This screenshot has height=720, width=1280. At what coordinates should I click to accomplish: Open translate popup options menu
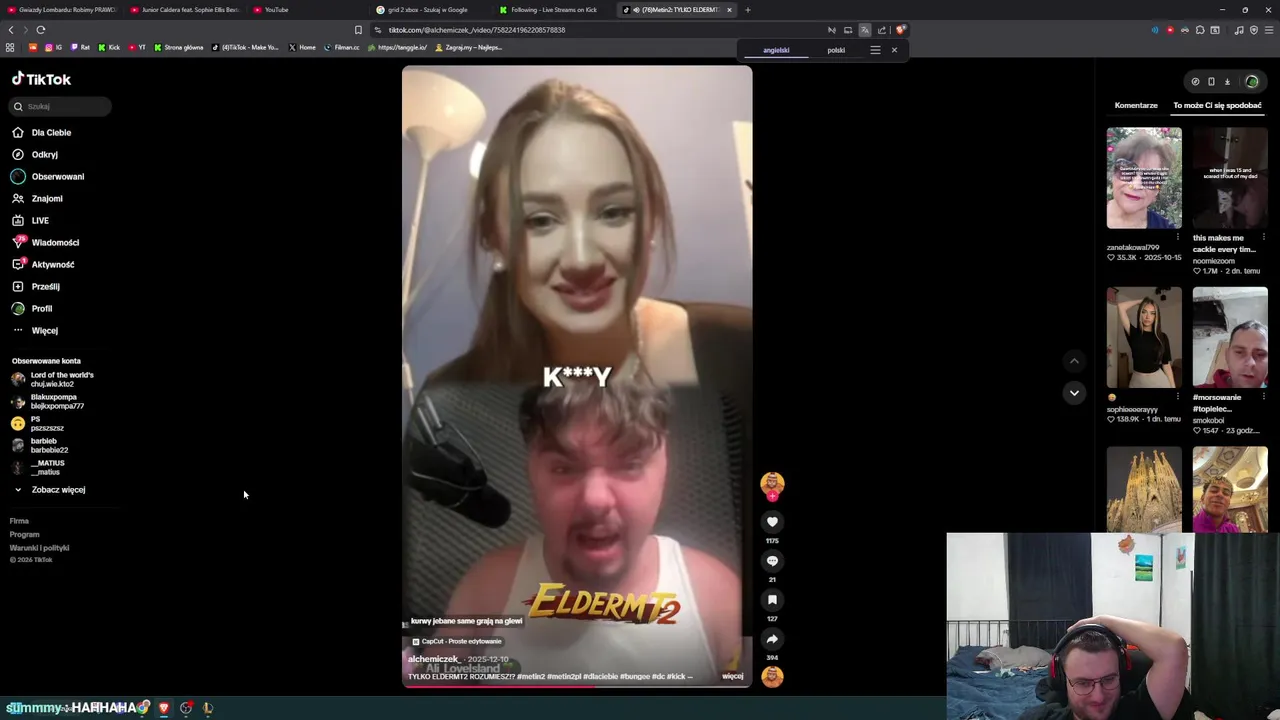click(x=875, y=50)
